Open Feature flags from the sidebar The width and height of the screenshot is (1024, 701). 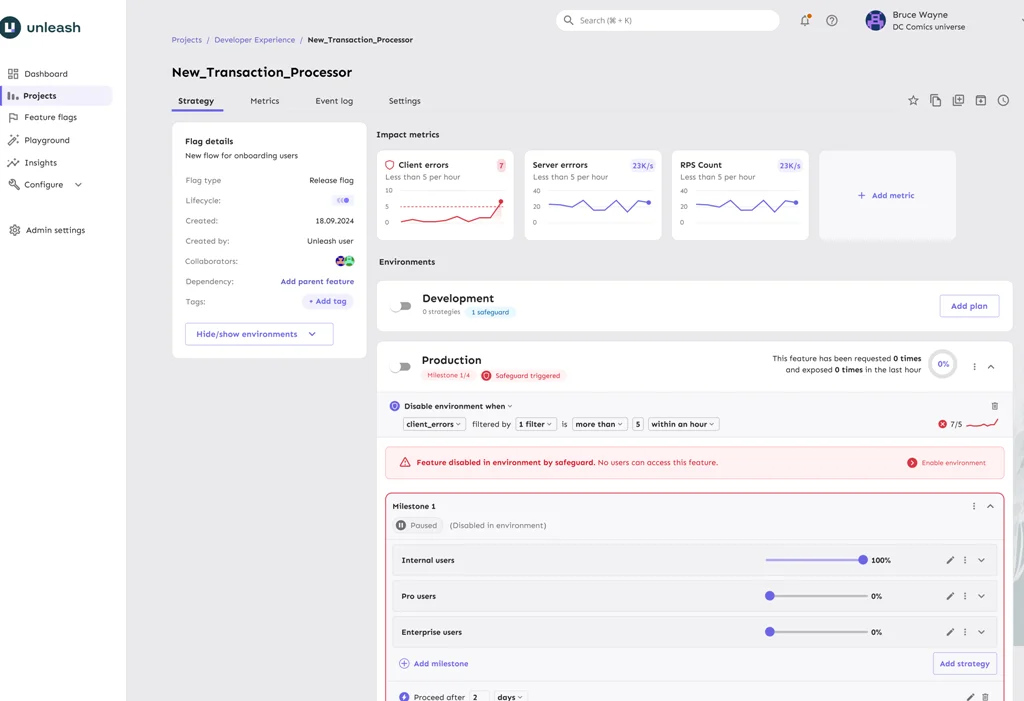pyautogui.click(x=50, y=117)
